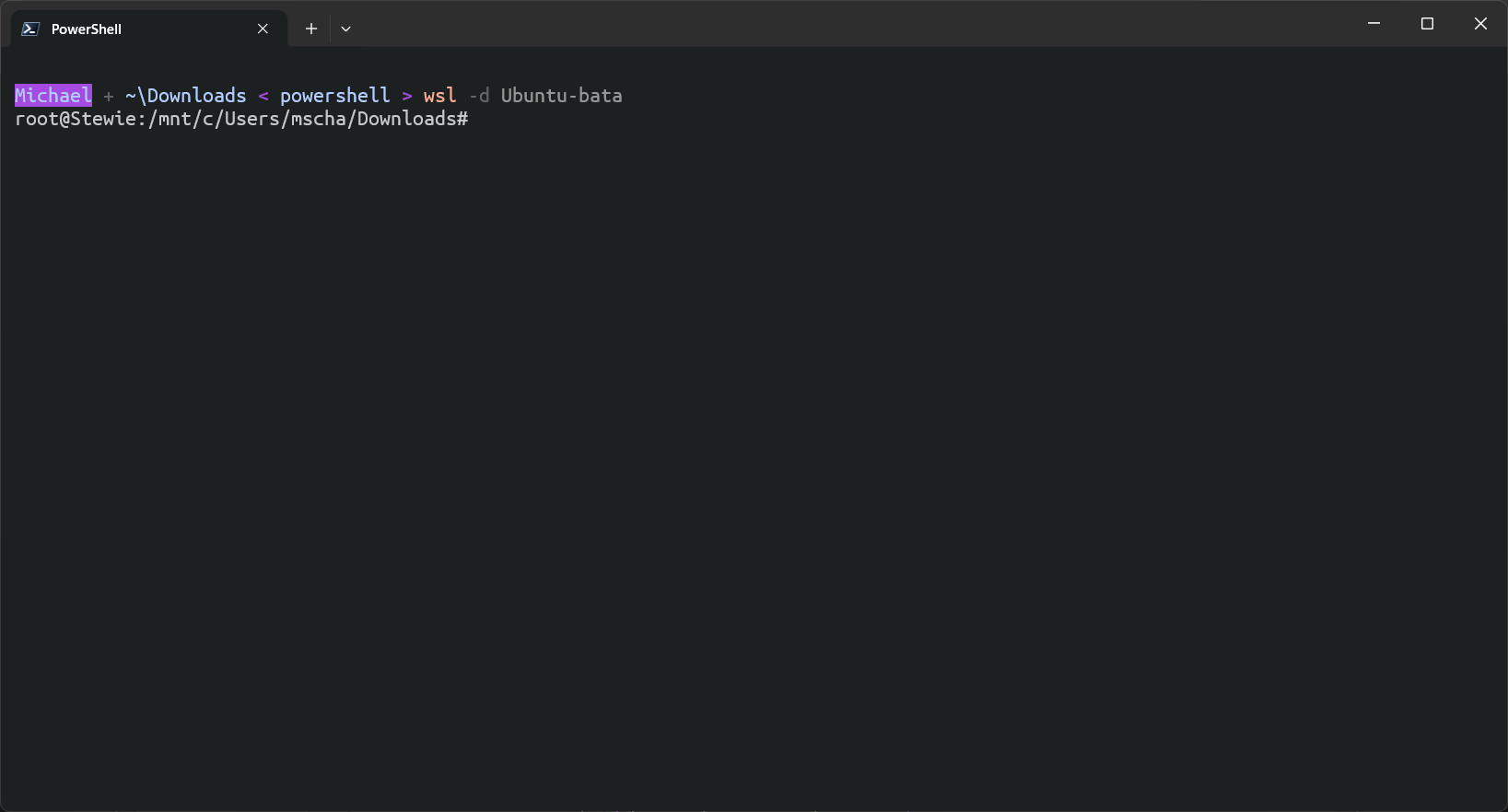Expand the terminal profile selector arrow
Screen dimensions: 1508x812
coord(346,29)
